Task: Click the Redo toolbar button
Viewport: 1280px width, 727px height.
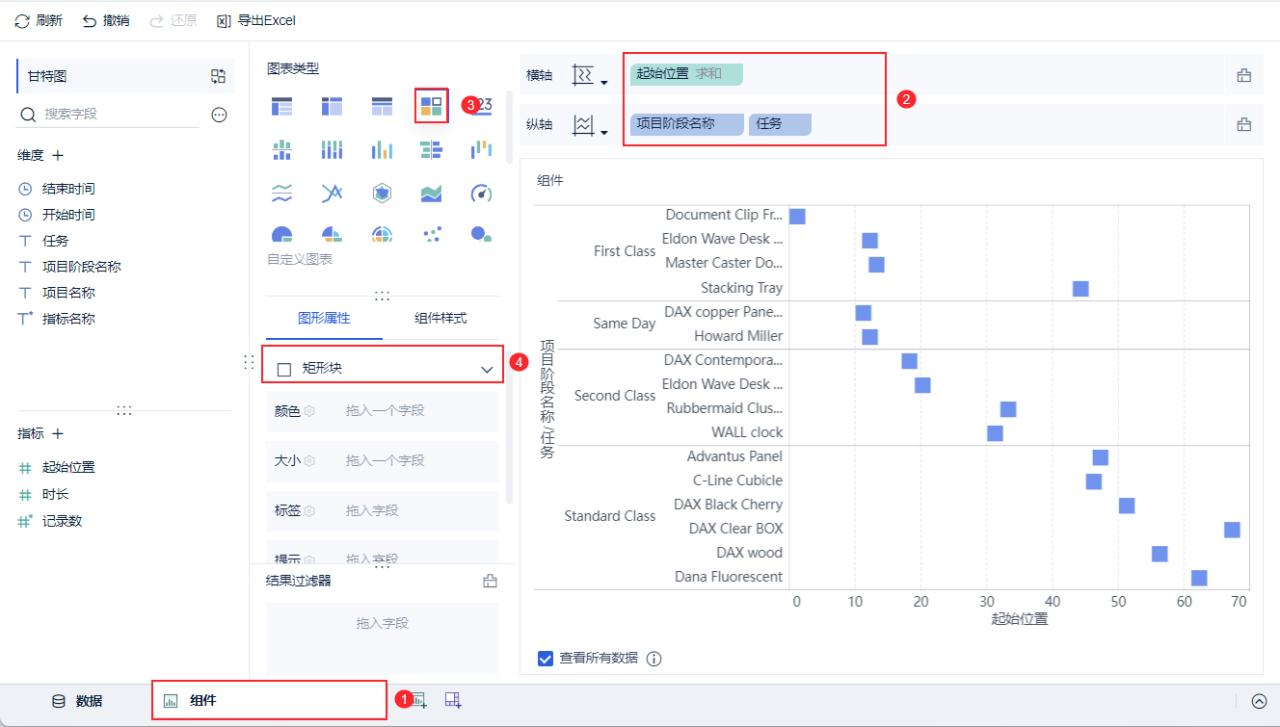Action: tap(173, 21)
